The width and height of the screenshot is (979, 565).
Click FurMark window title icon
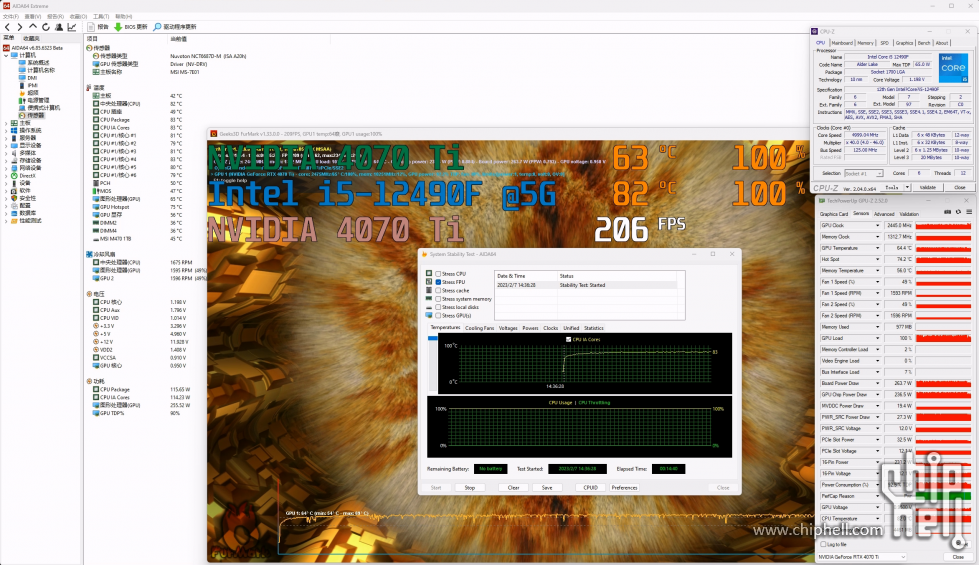coord(214,134)
